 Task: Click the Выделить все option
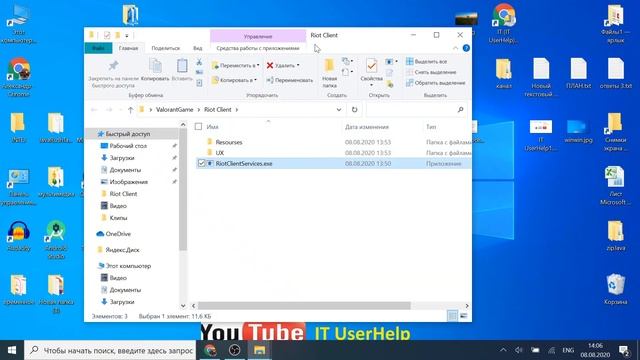click(x=426, y=62)
